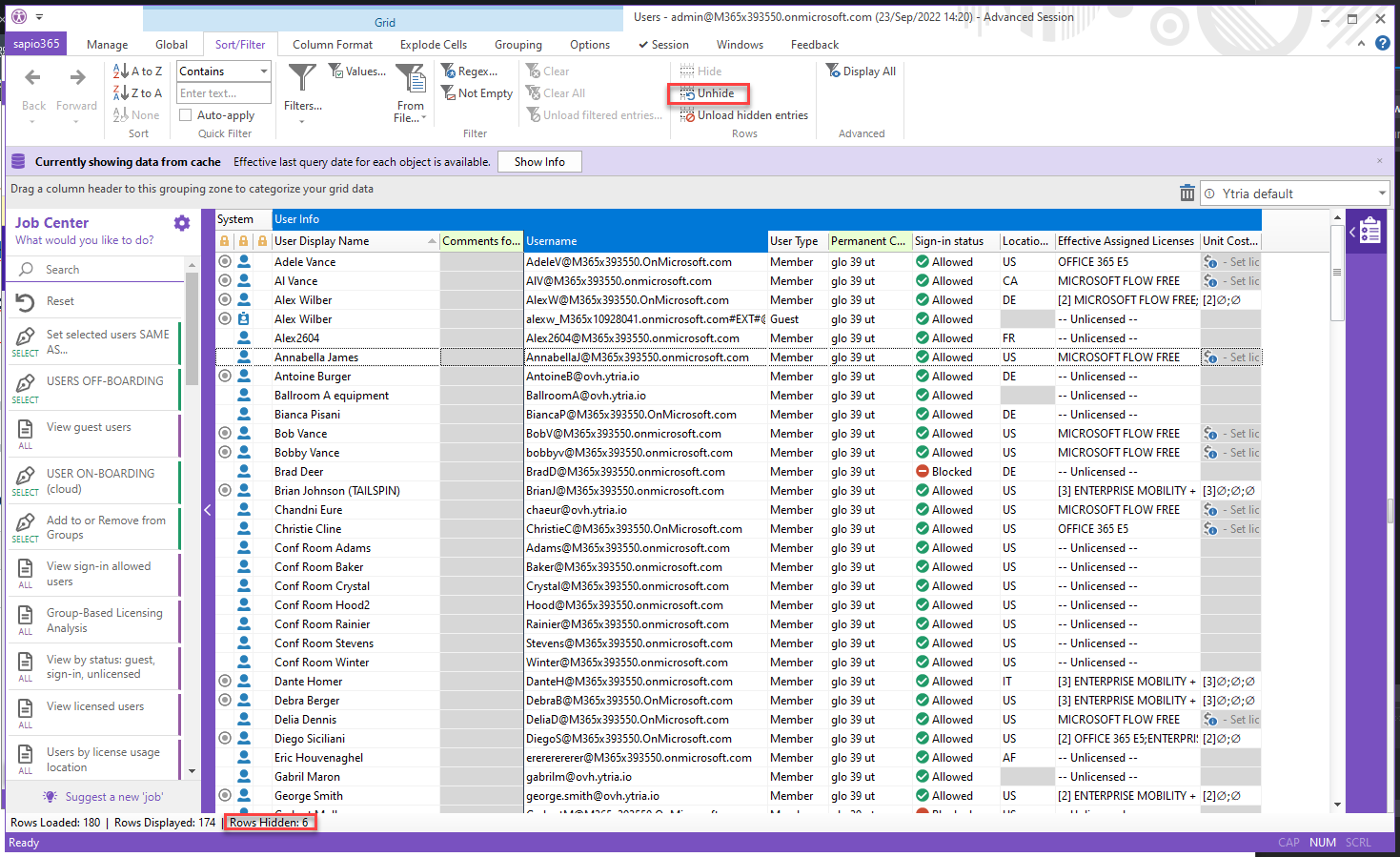Open the Contains quick filter dropdown
This screenshot has width=1400, height=857.
tap(263, 71)
